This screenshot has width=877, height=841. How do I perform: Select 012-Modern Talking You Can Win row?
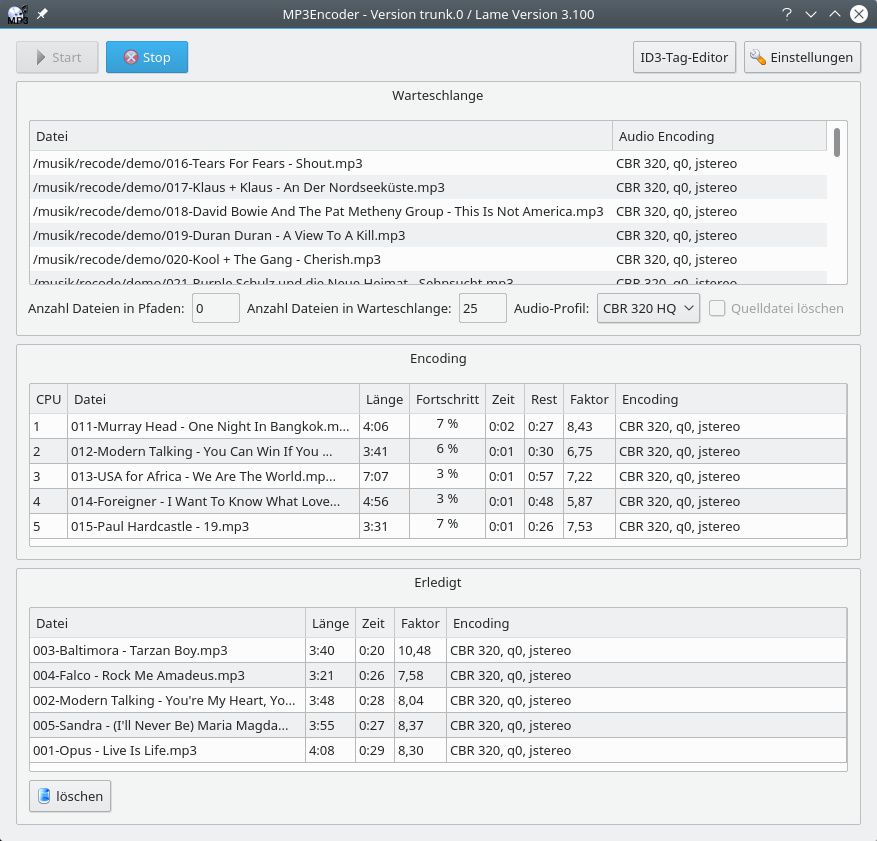[438, 451]
